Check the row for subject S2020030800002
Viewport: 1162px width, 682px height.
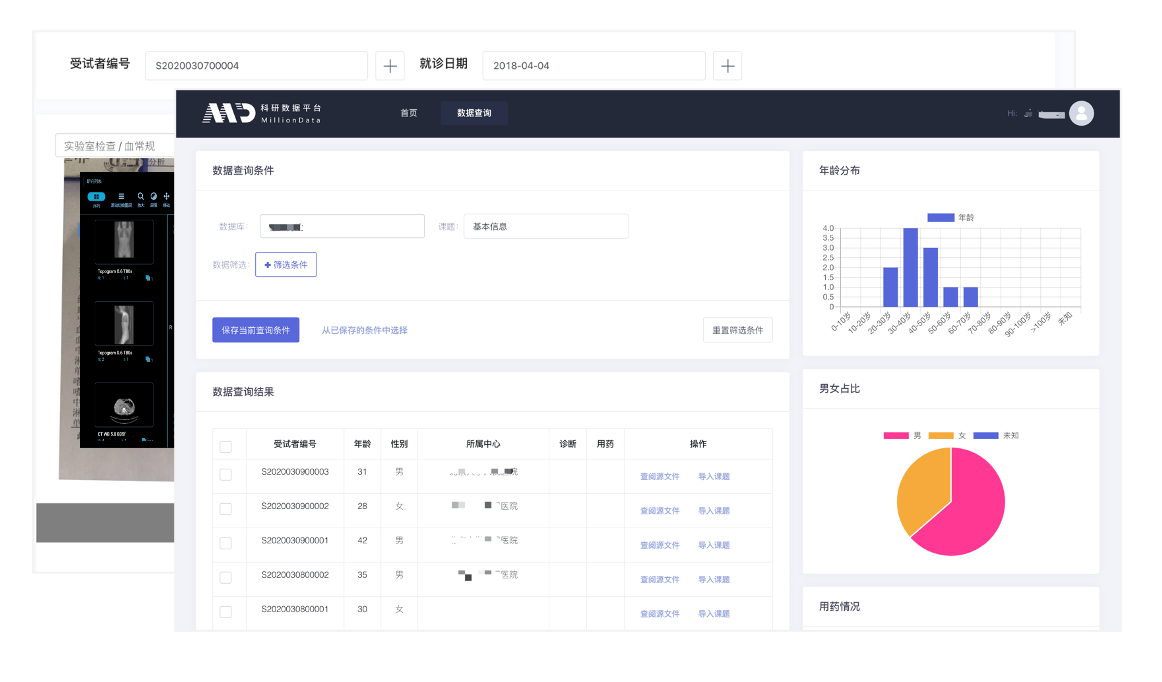coord(225,577)
